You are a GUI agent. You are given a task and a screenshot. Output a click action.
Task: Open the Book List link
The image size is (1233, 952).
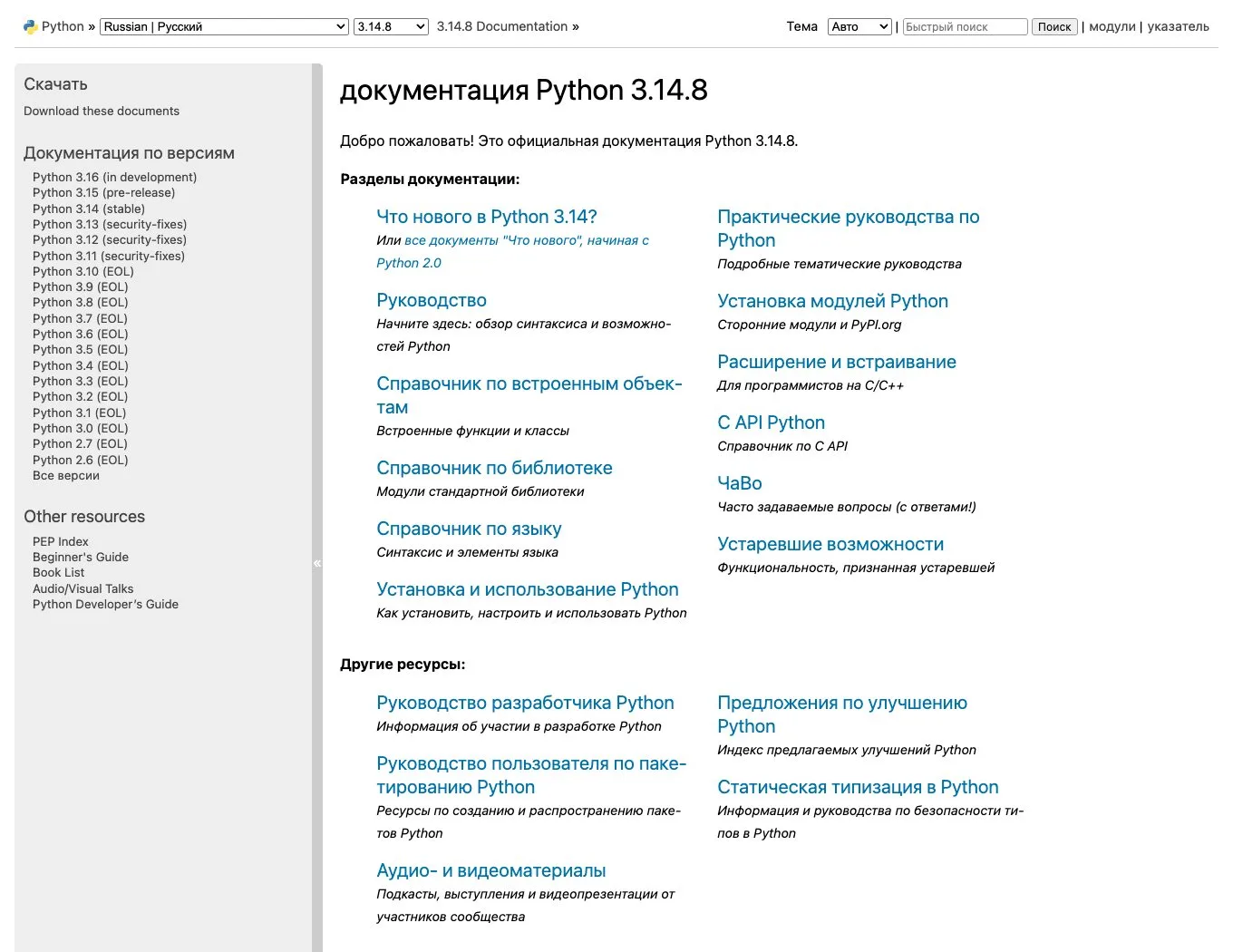pos(58,572)
